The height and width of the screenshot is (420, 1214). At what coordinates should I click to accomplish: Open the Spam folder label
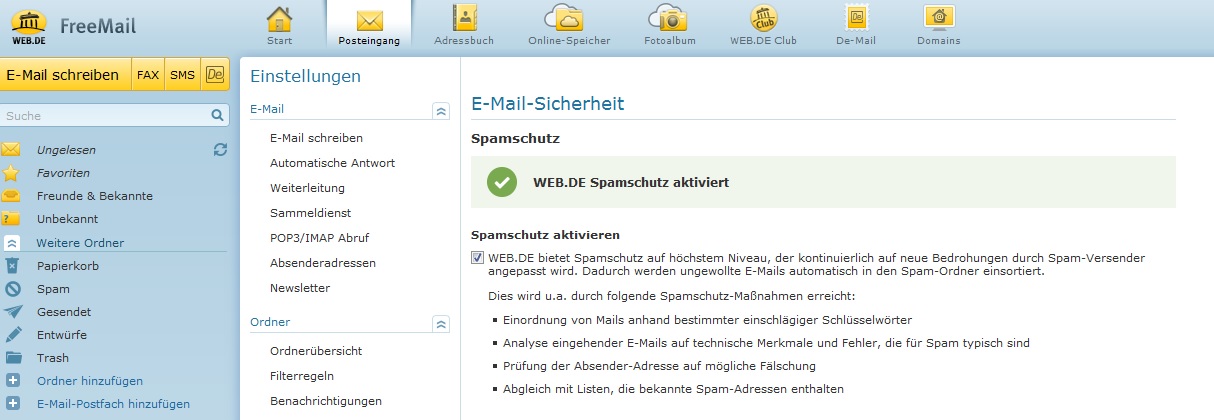click(x=53, y=289)
